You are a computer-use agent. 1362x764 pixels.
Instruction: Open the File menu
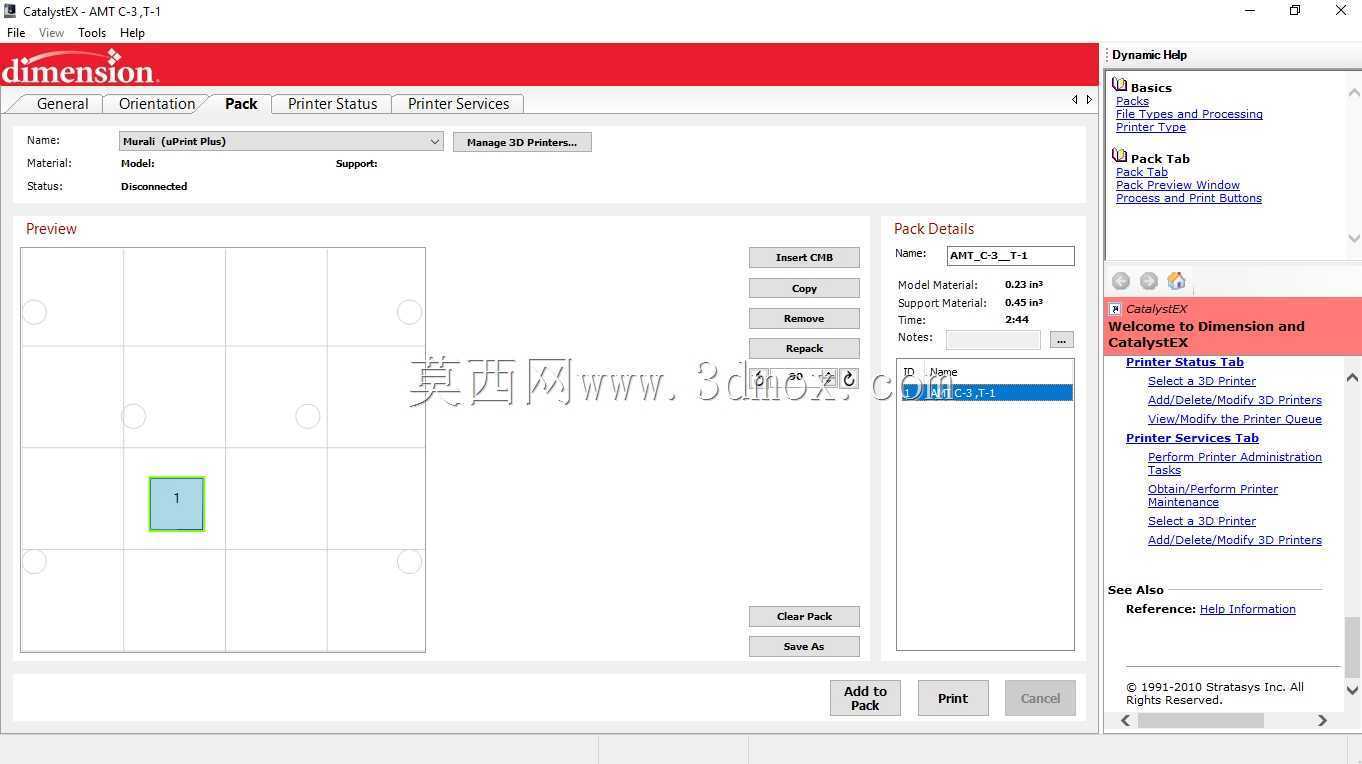point(16,33)
